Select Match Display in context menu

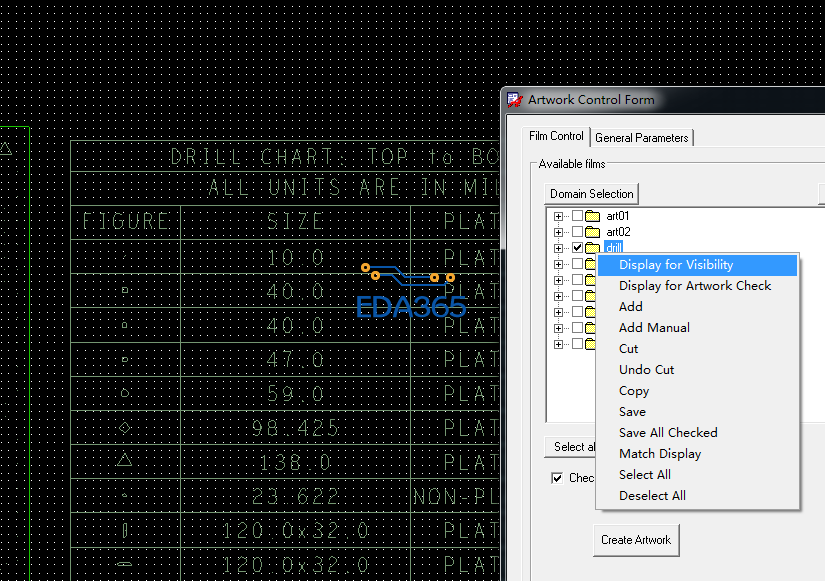(x=660, y=454)
